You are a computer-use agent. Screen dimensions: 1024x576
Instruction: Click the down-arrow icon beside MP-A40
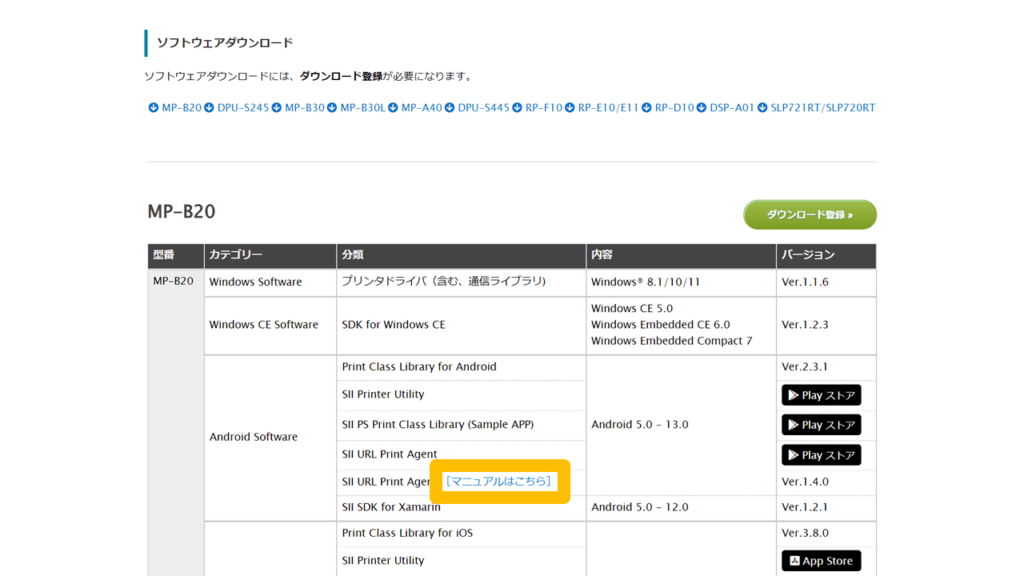coord(393,108)
